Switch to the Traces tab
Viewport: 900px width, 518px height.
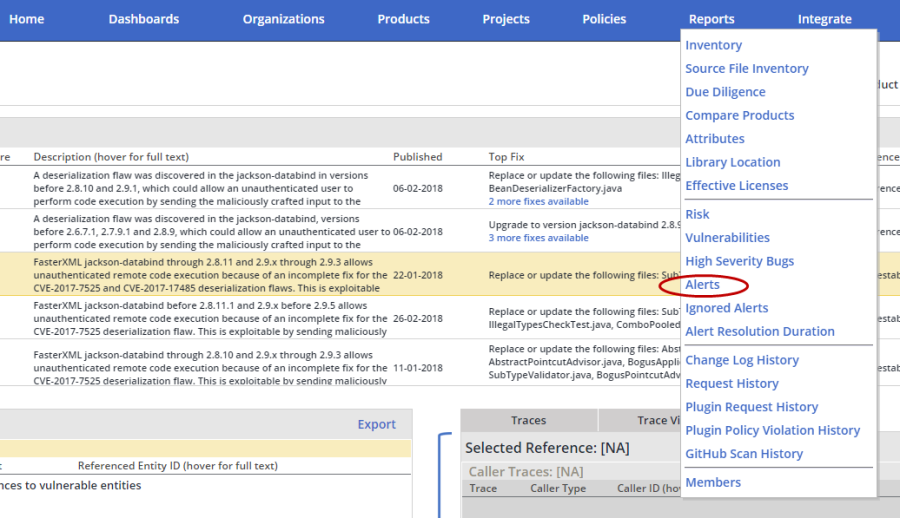click(x=528, y=421)
